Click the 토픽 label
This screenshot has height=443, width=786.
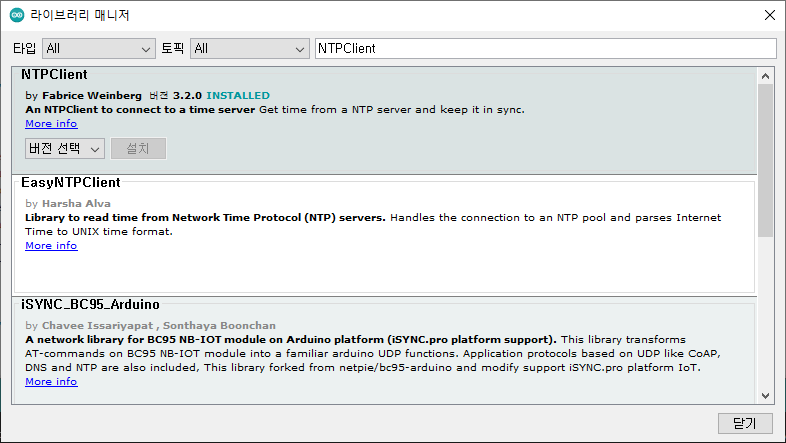(172, 49)
